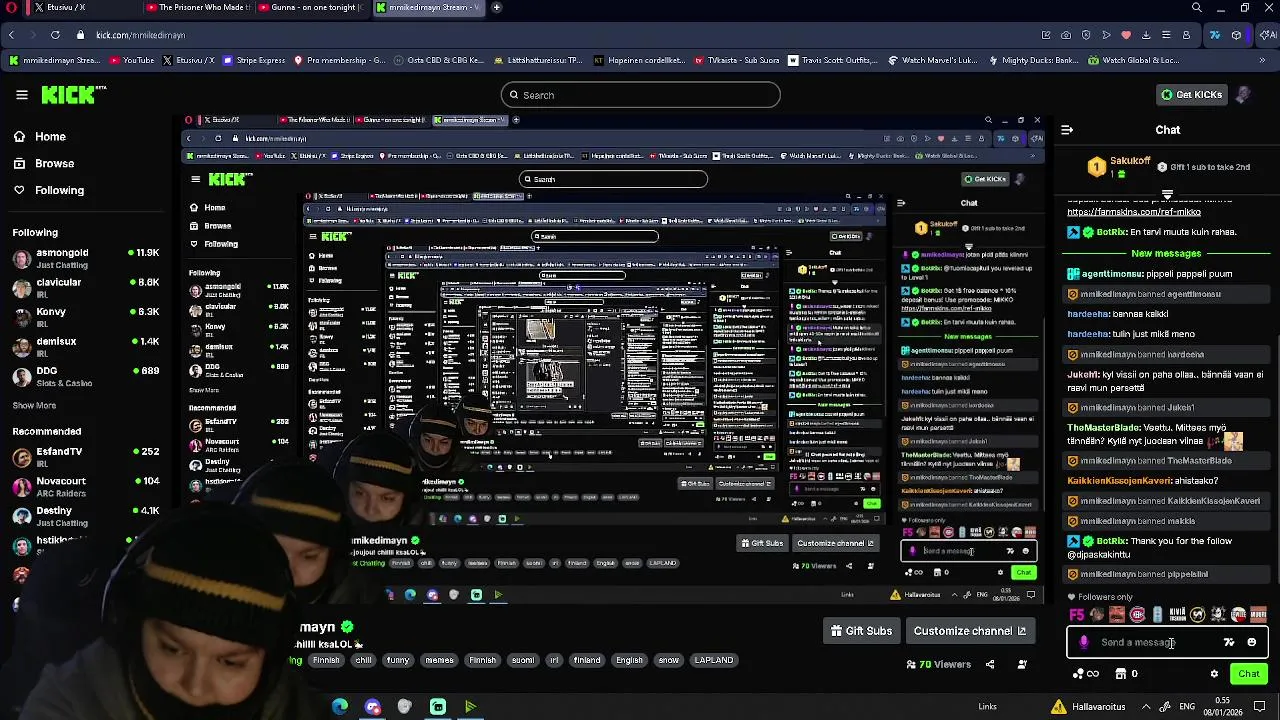Open clavicular's channel in Following
1280x720 pixels.
(85, 287)
